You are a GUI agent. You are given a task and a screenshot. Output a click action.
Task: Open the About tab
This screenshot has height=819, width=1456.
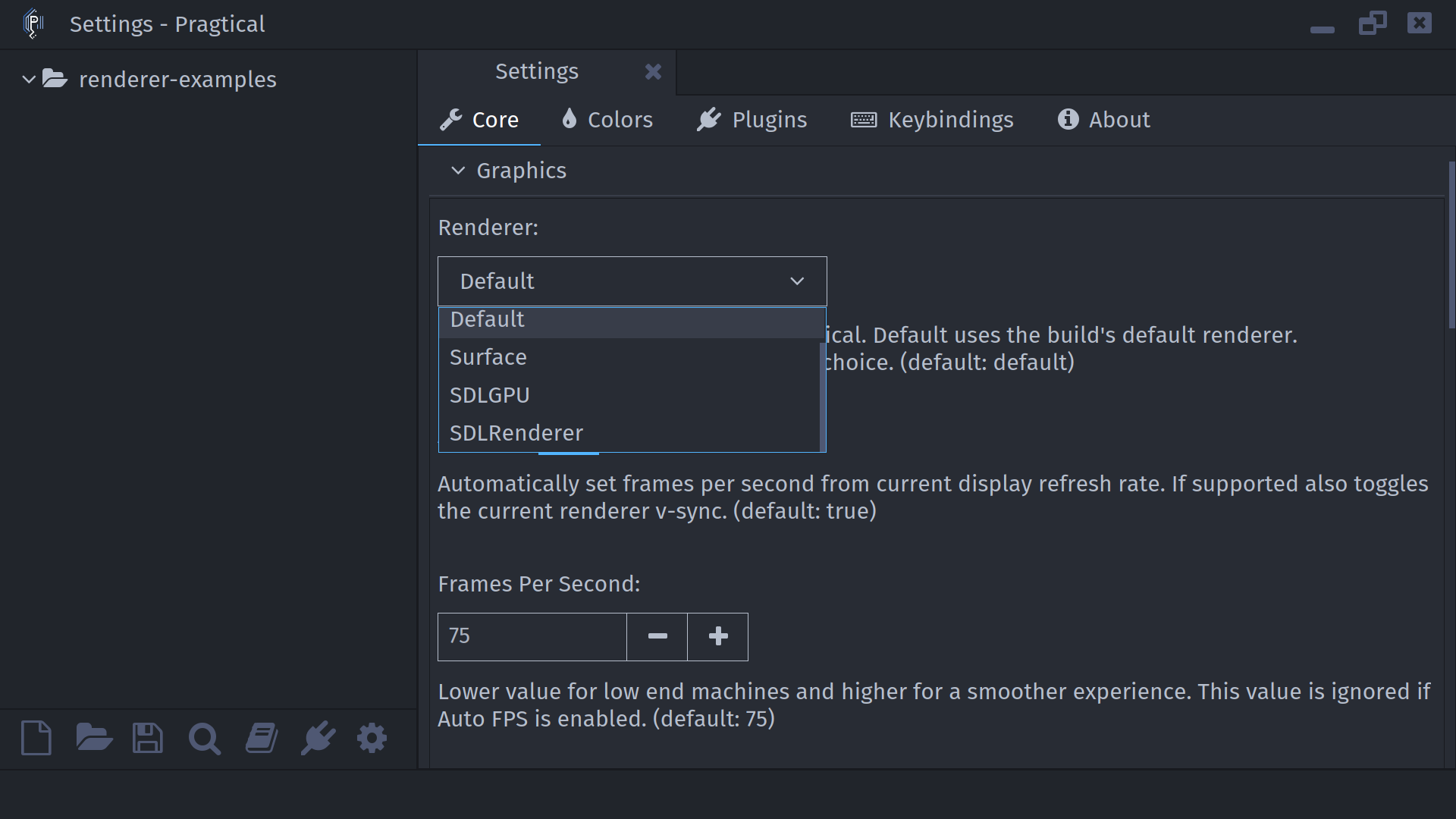click(x=1103, y=120)
